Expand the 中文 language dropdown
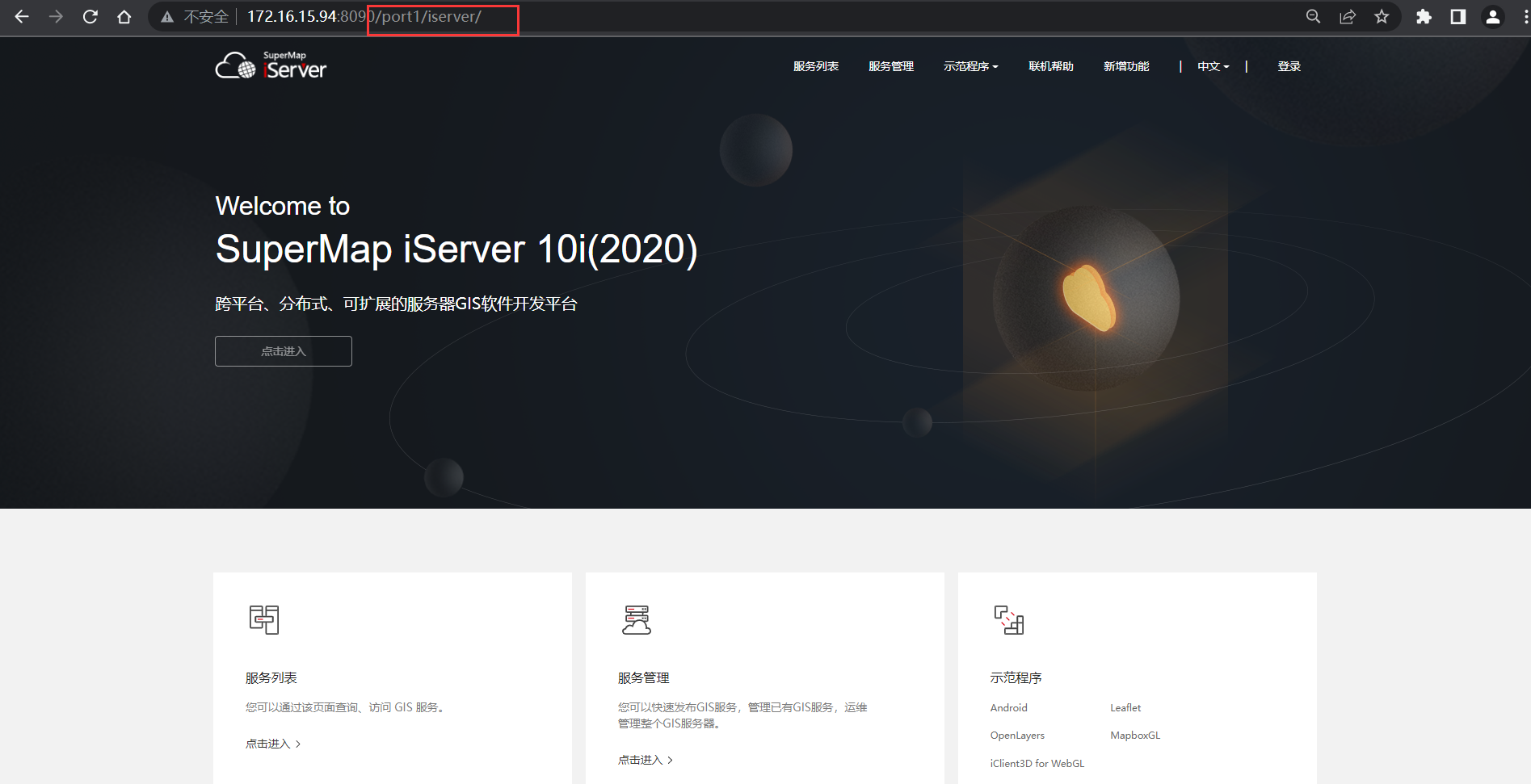 click(x=1213, y=66)
